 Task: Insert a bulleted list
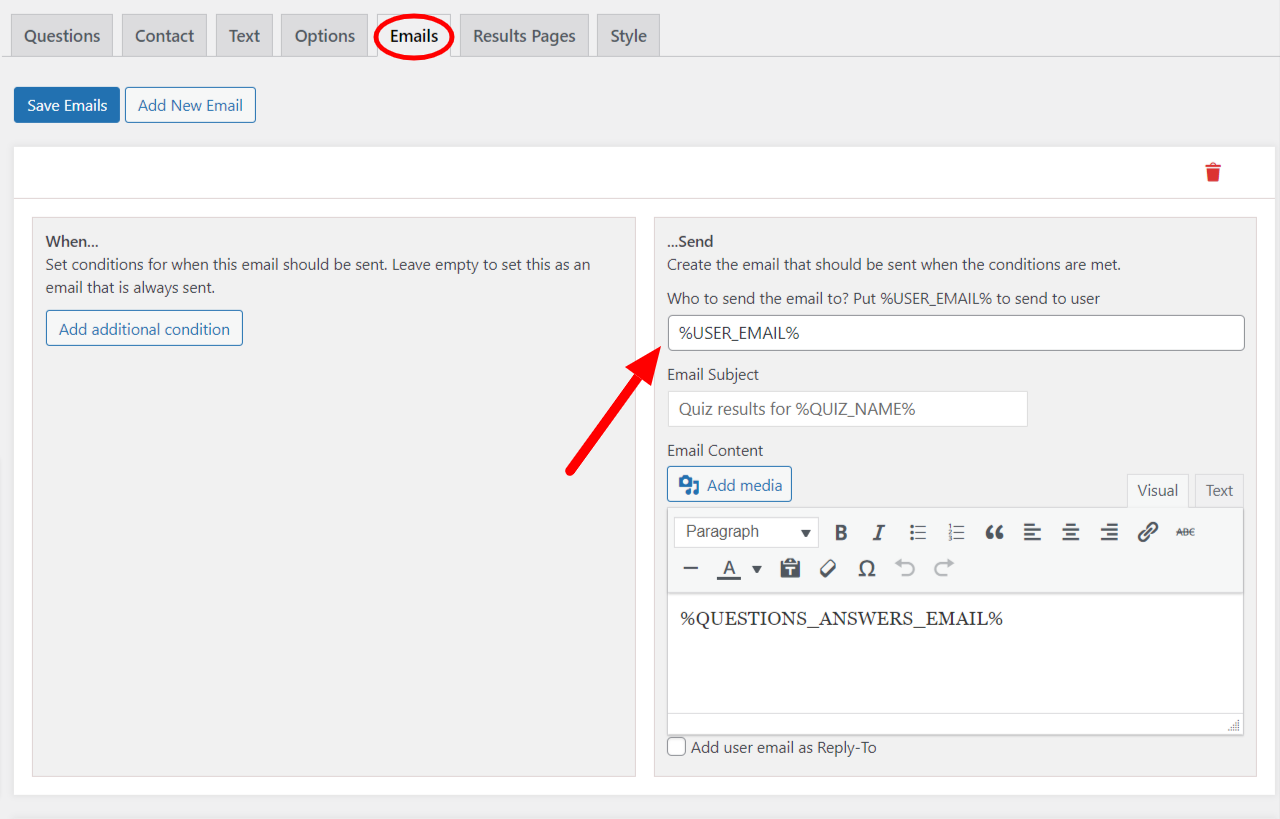click(x=917, y=531)
